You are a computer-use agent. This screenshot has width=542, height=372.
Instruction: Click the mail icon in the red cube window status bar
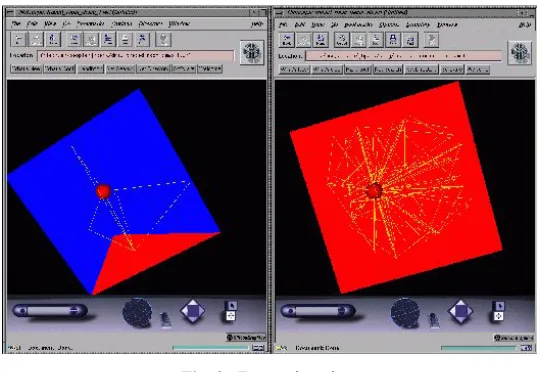coord(526,348)
